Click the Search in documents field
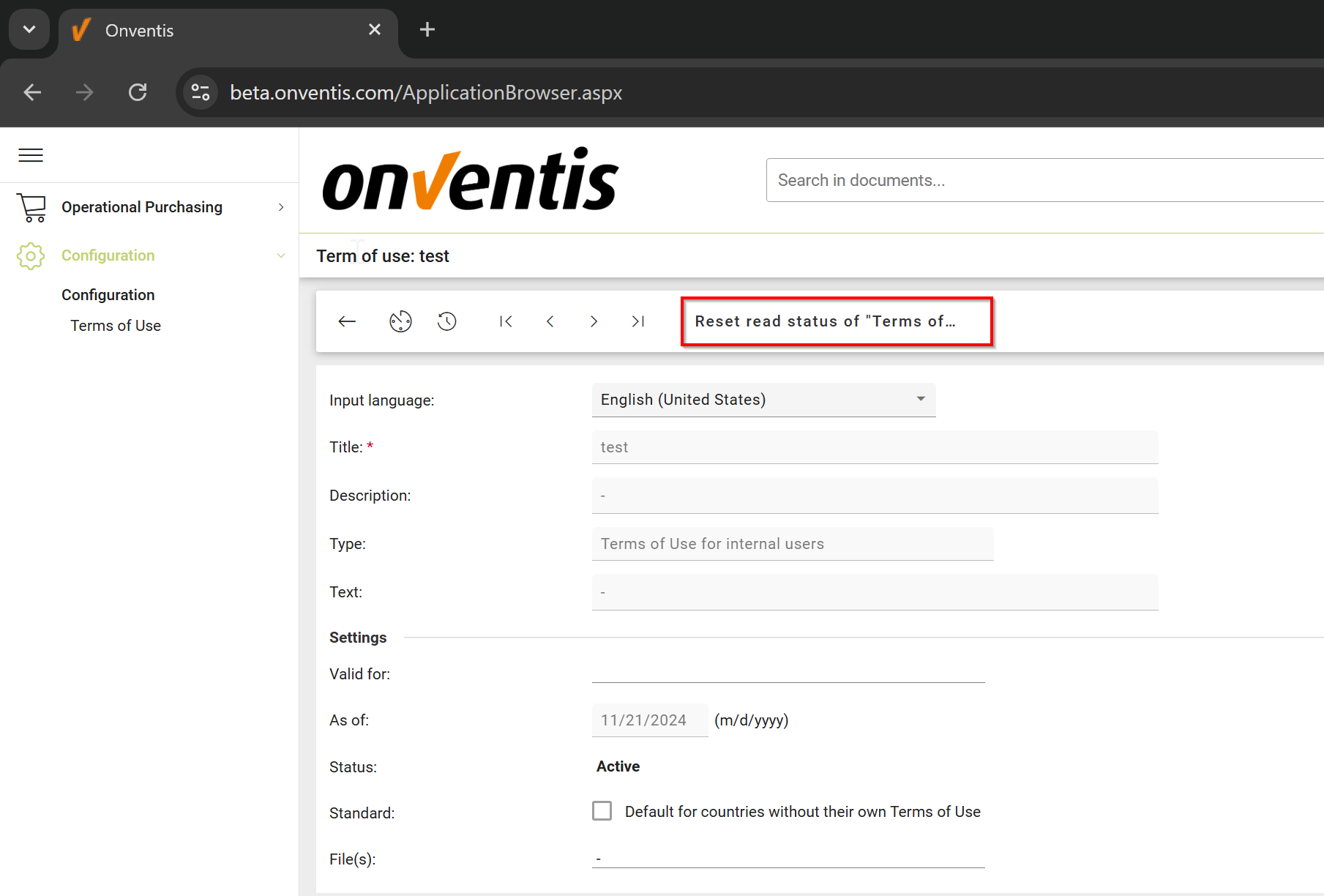Screen dimensions: 1324x896 (1043, 180)
